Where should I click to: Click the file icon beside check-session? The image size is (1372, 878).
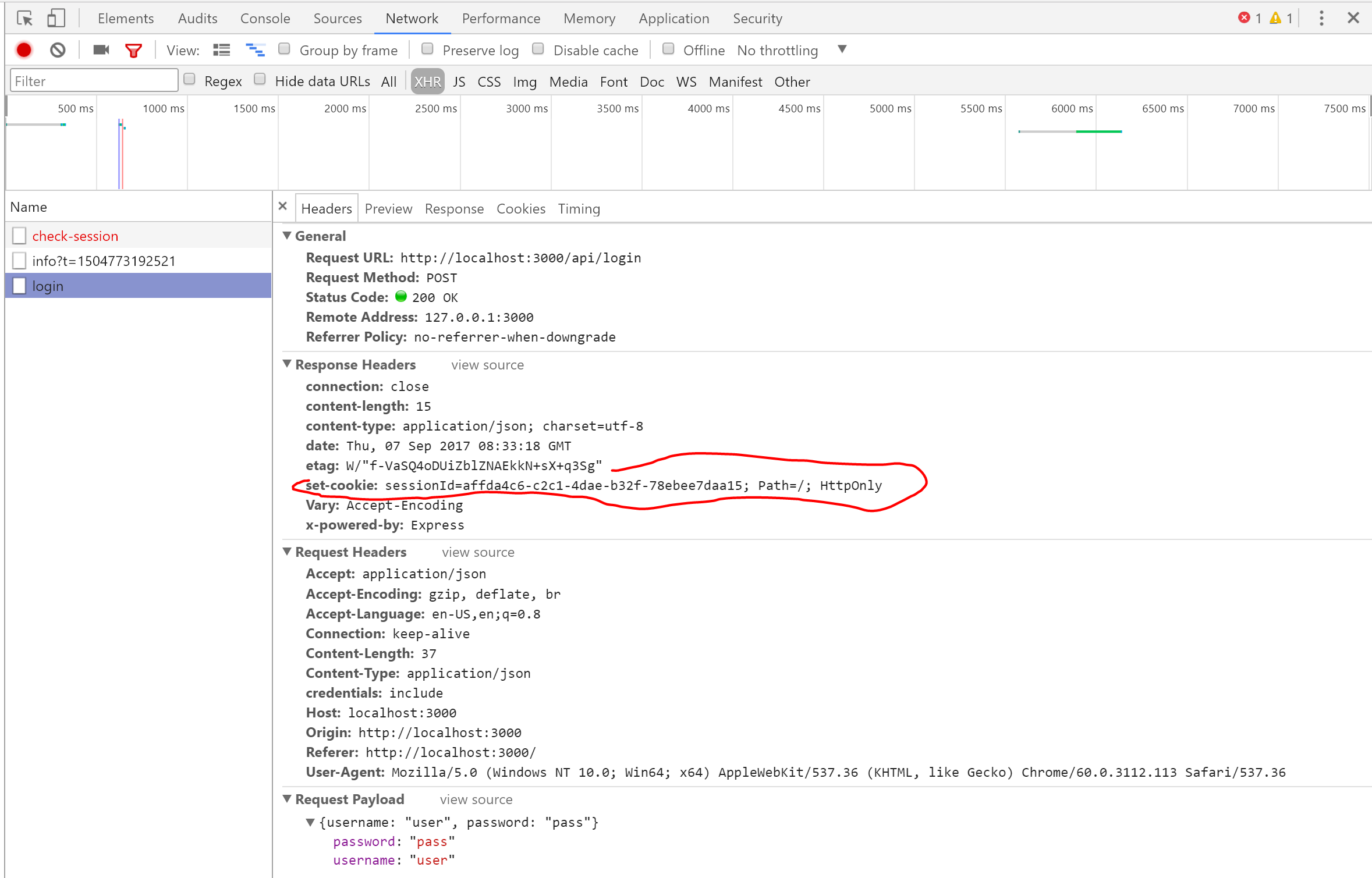click(x=19, y=236)
